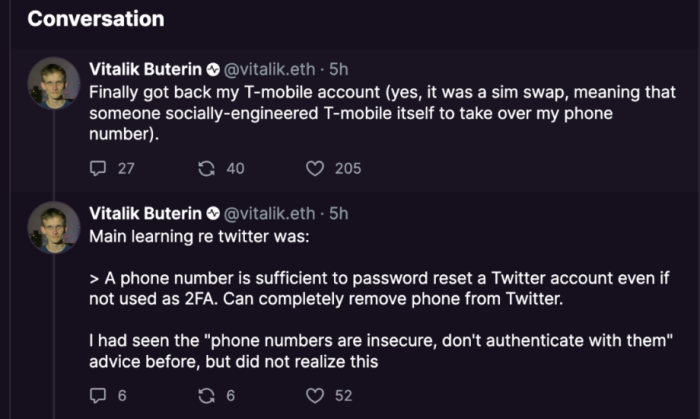Open Vitalik's avatar on the first tweet
Image resolution: width=700 pixels, height=419 pixels.
(x=54, y=83)
